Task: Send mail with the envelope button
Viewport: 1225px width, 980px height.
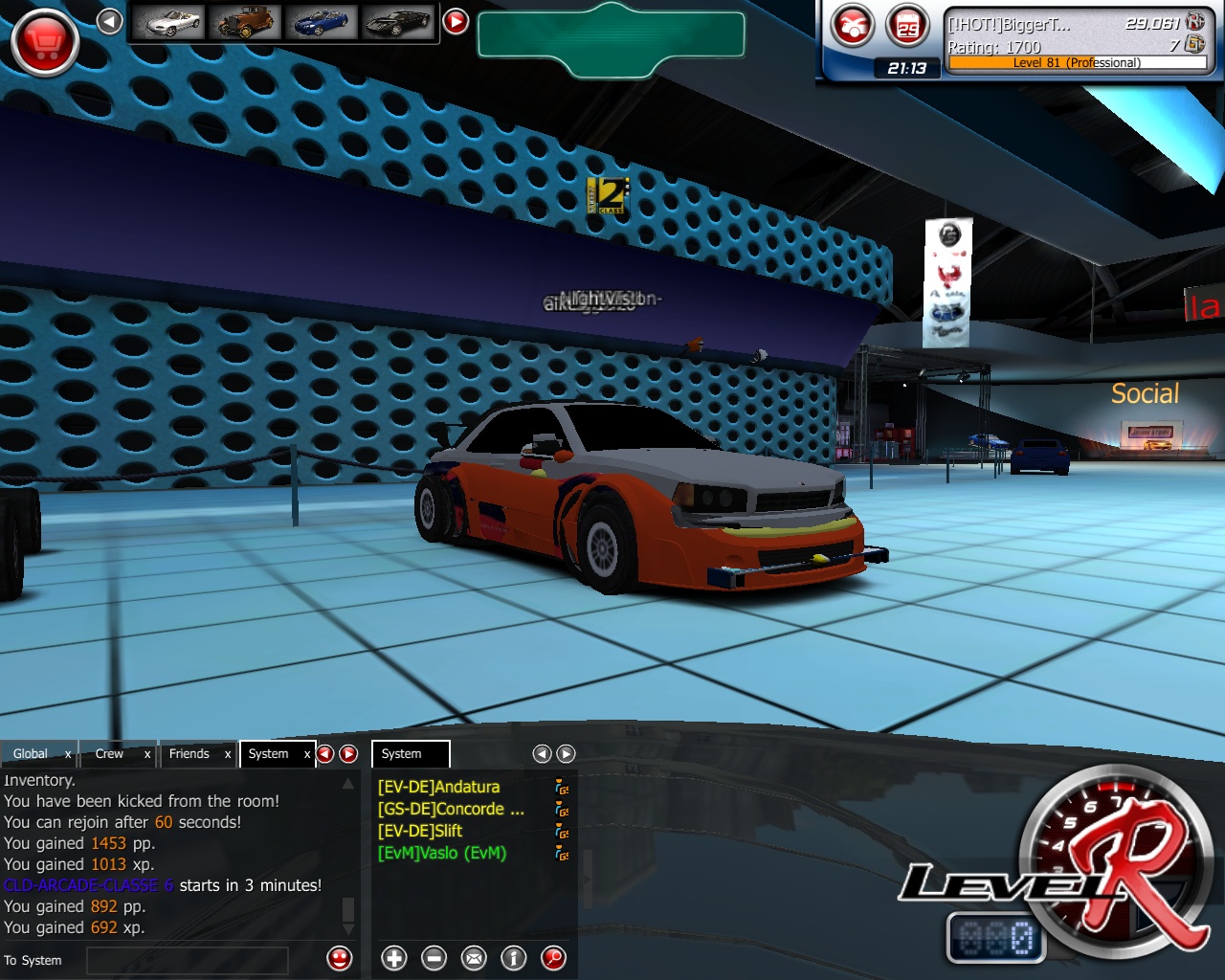Action: 475,958
